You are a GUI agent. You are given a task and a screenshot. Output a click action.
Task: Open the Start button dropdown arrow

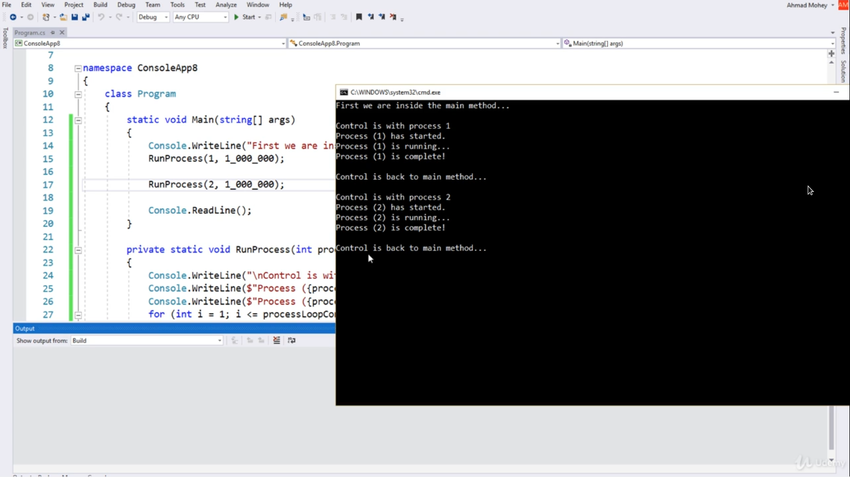click(259, 17)
